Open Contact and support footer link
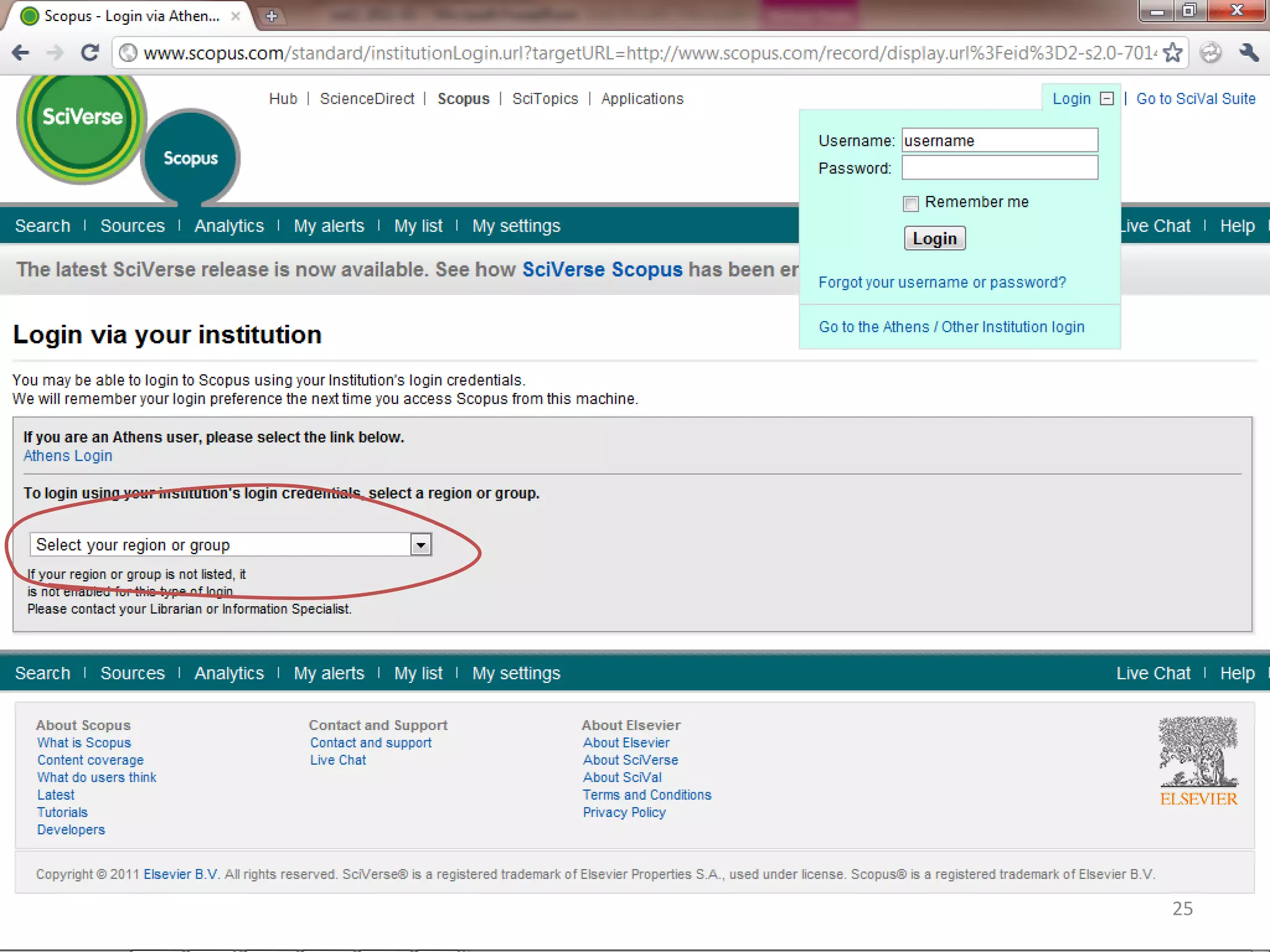Viewport: 1270px width, 952px height. tap(371, 743)
